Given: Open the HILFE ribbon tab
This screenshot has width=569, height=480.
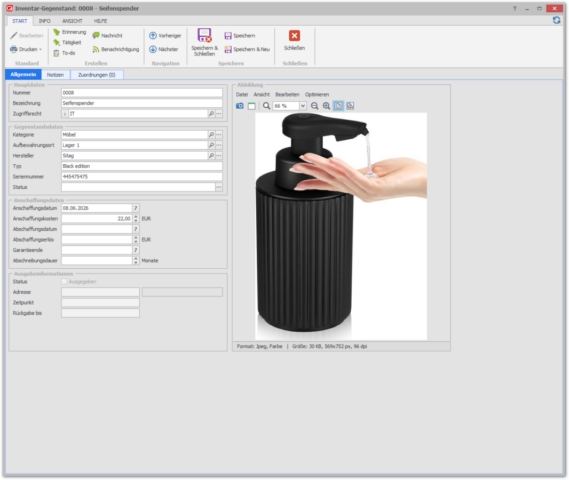Looking at the screenshot, I should pos(101,21).
